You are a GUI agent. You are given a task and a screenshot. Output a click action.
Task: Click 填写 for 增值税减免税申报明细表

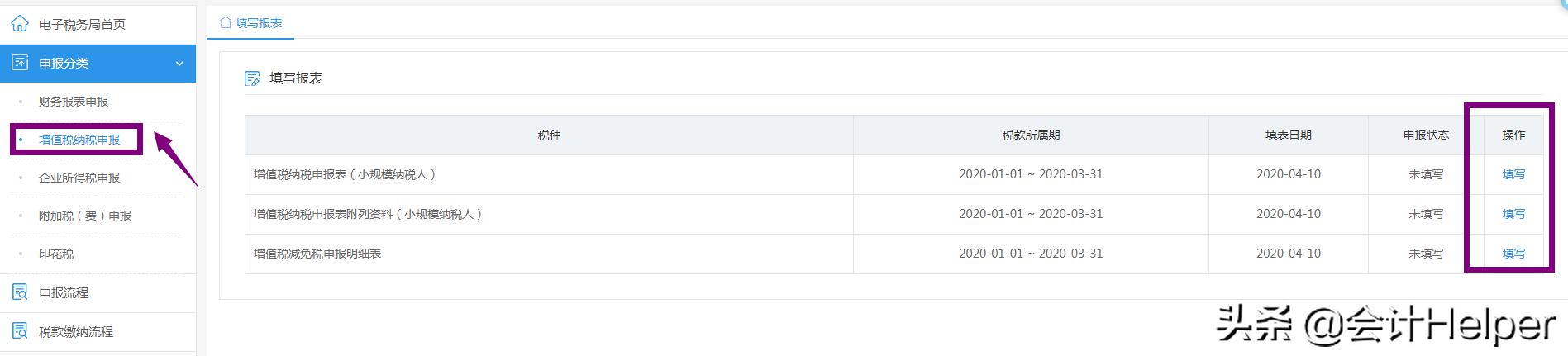point(1513,254)
